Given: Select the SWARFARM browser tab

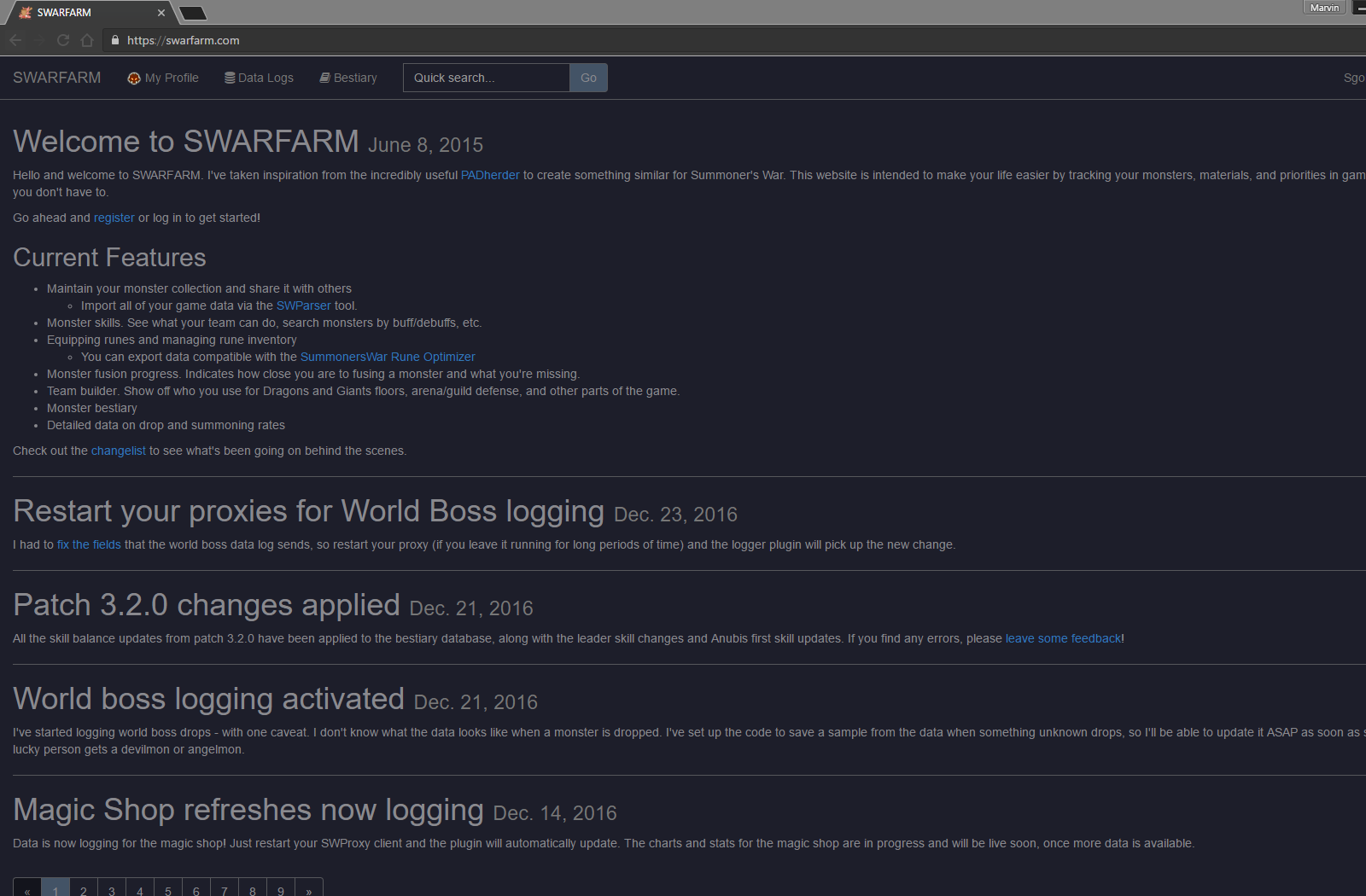Looking at the screenshot, I should tap(90, 13).
